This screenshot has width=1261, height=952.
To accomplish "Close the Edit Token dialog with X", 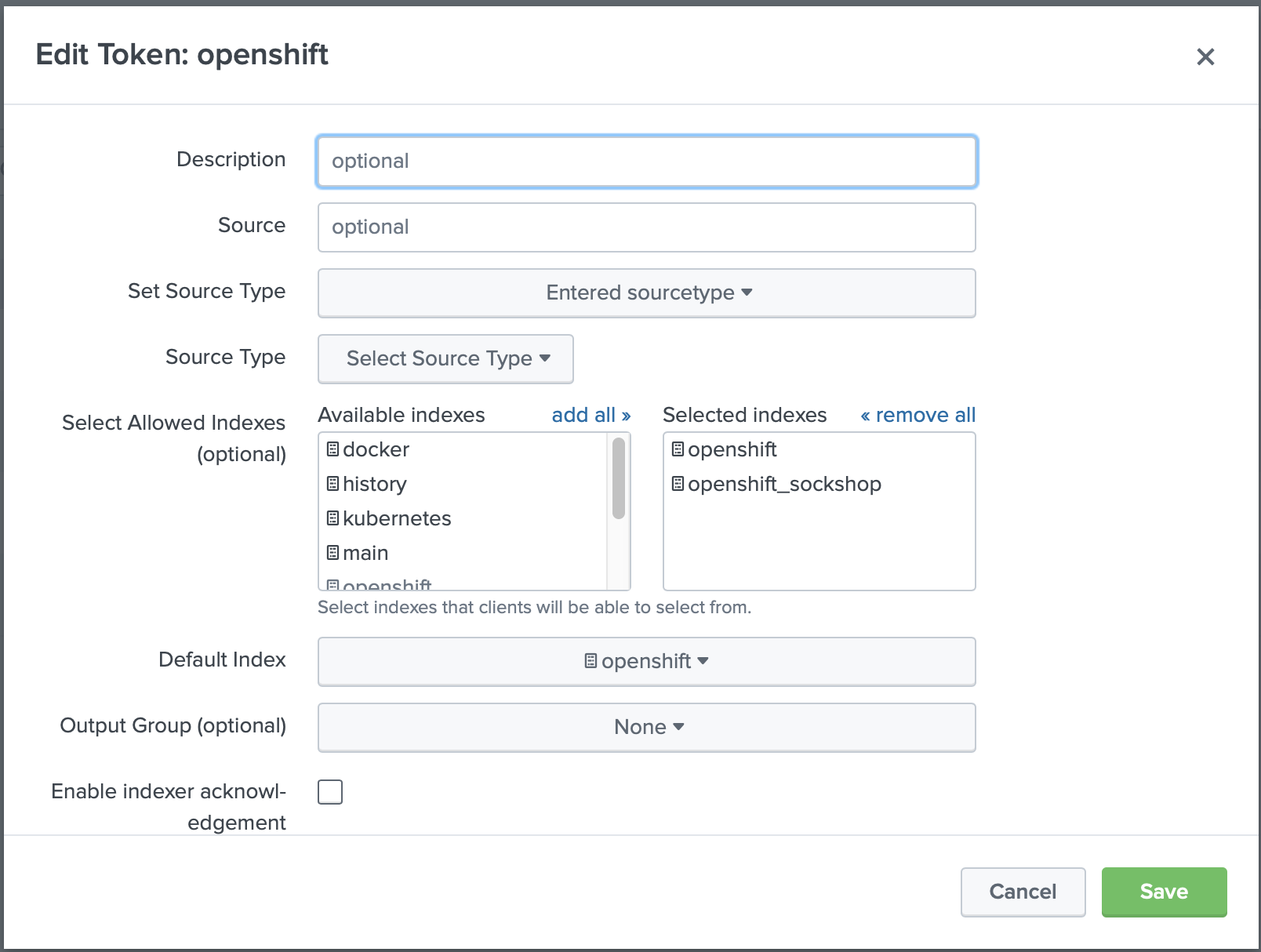I will [1205, 56].
